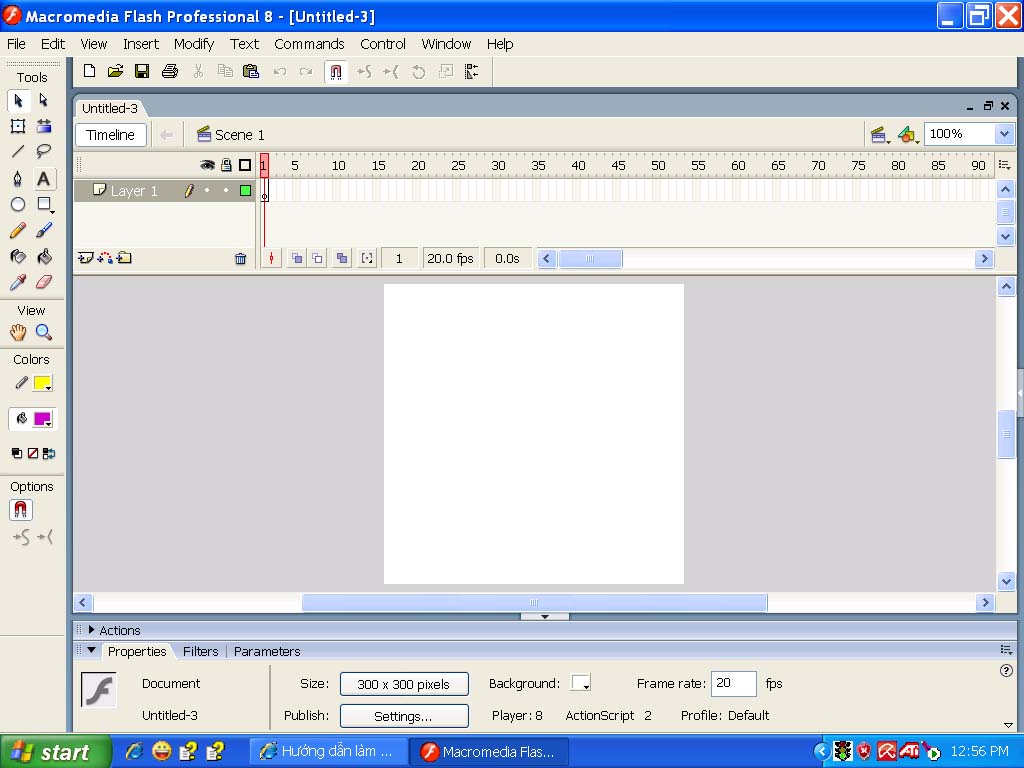Select the Free Transform tool
This screenshot has height=768, width=1024.
tap(18, 126)
